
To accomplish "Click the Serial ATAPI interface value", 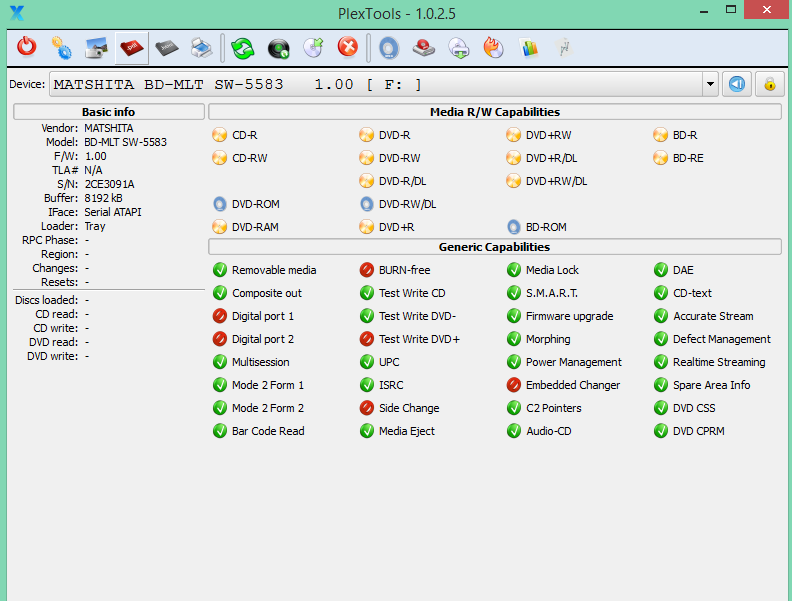I will pos(113,212).
